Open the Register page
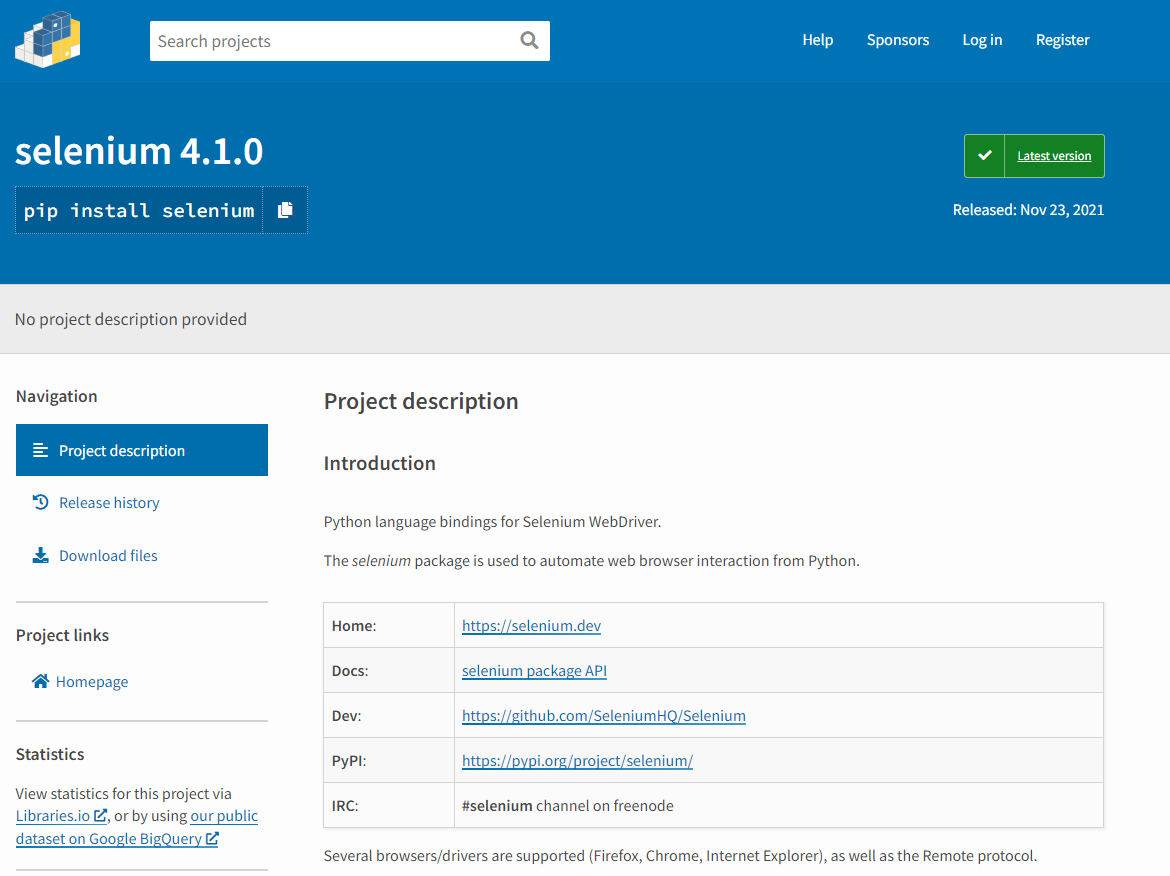1170x876 pixels. click(x=1063, y=40)
